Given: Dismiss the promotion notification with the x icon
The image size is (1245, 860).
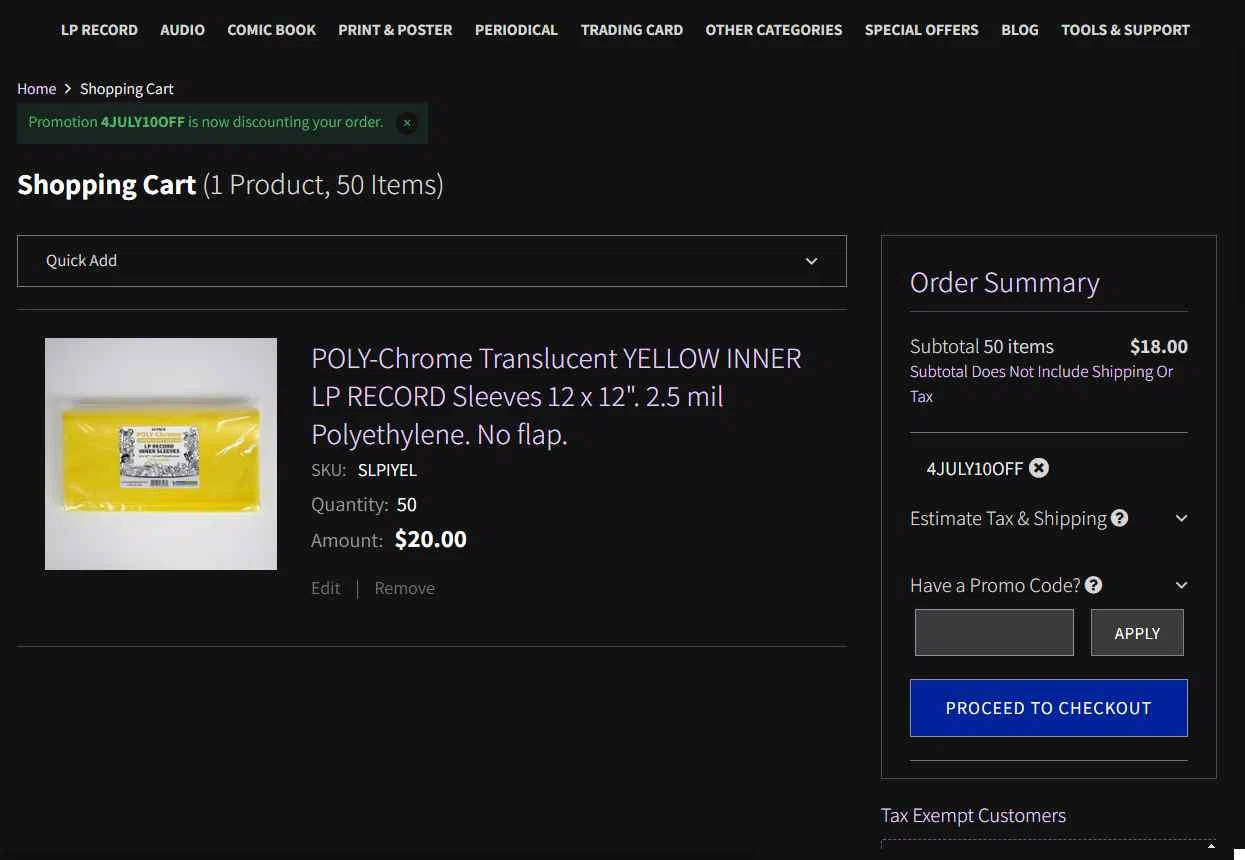Looking at the screenshot, I should click(x=407, y=123).
